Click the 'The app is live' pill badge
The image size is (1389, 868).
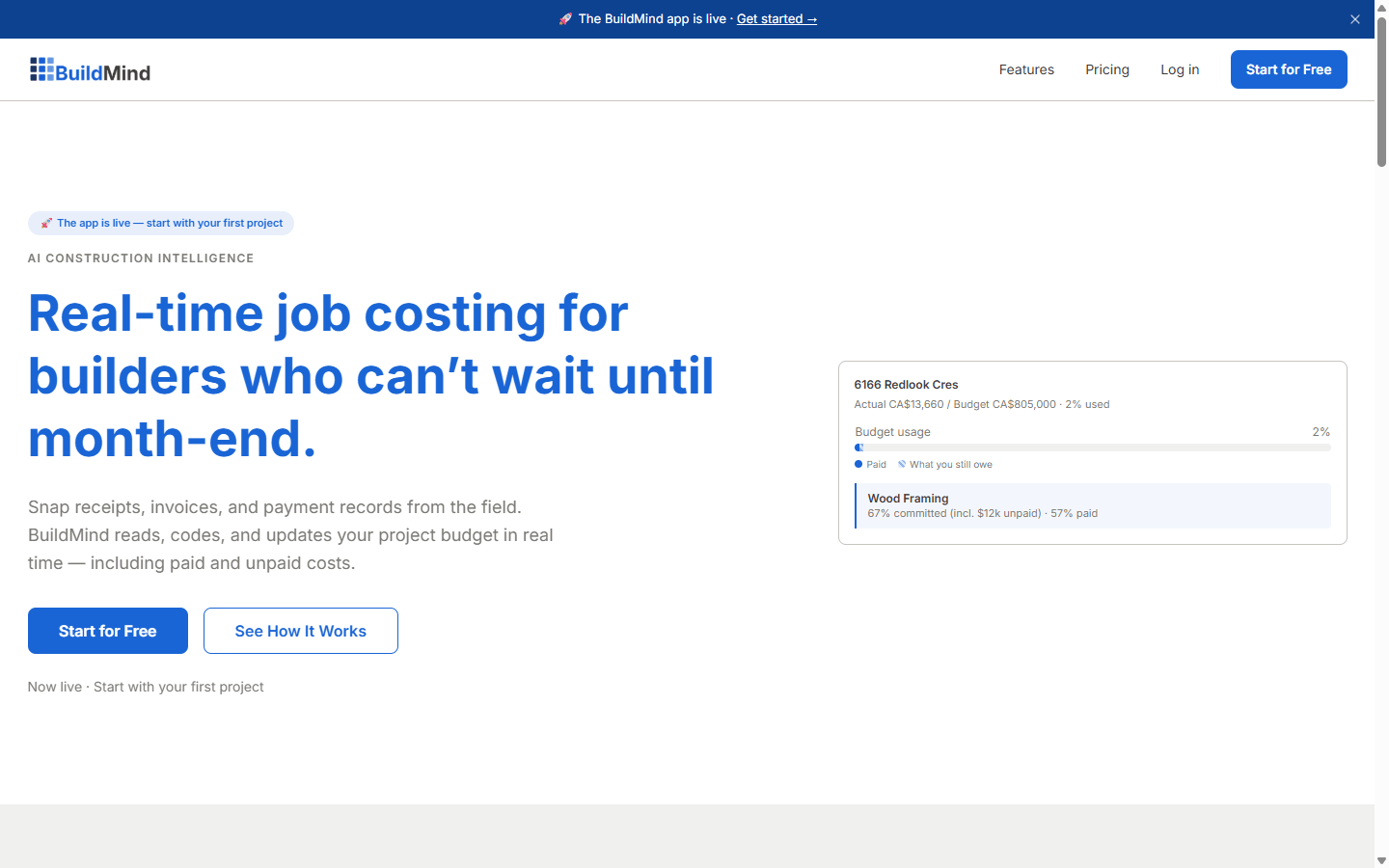point(161,224)
